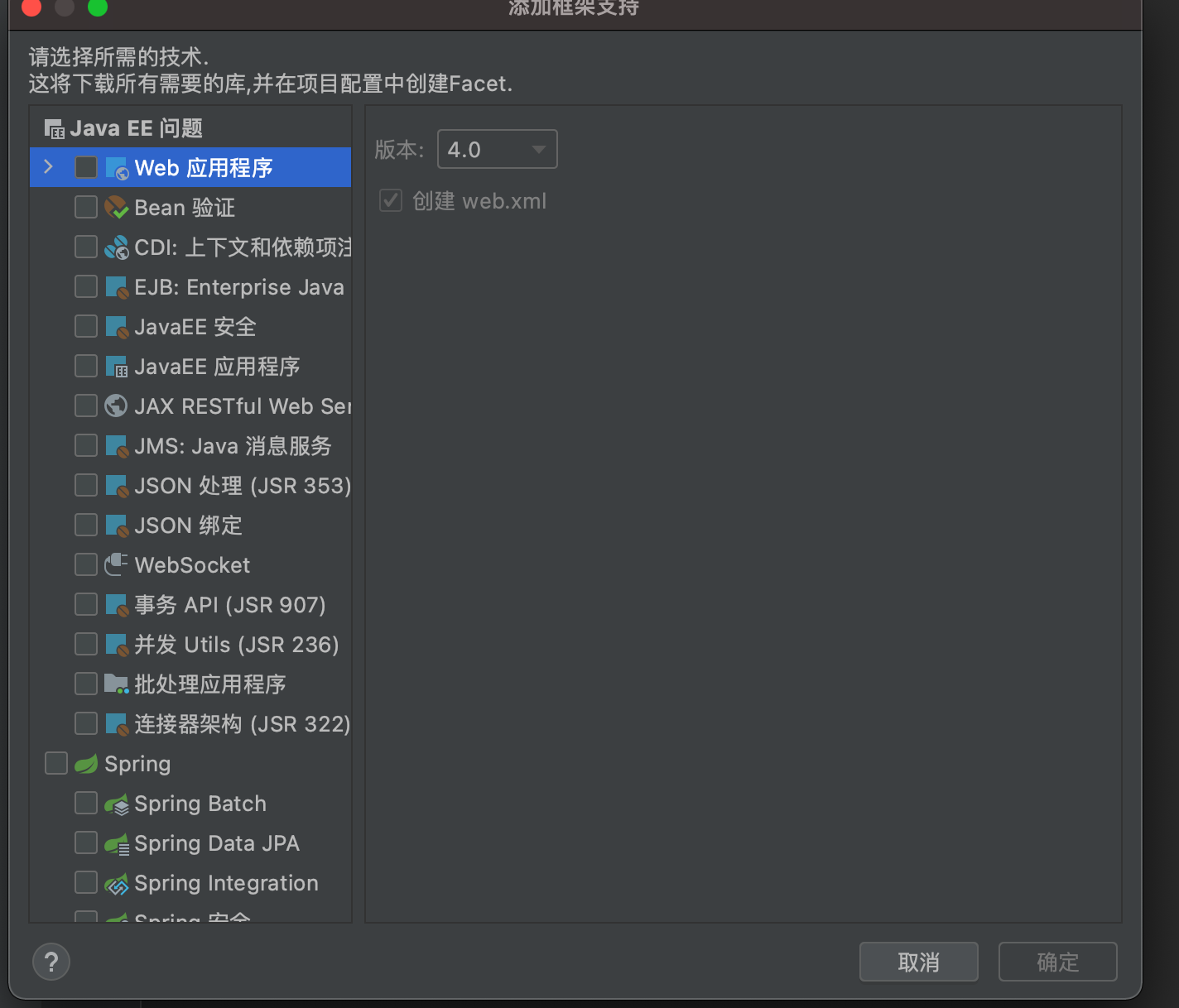Click the Java EE 问题 header icon
Viewport: 1179px width, 1008px height.
click(x=54, y=128)
